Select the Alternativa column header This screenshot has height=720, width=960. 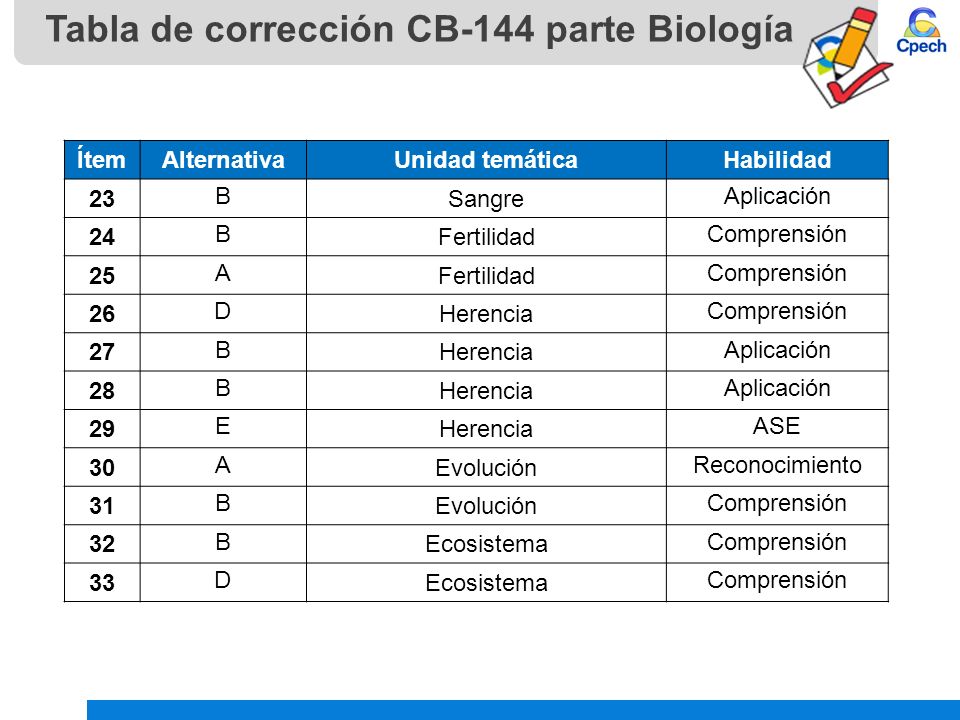coord(223,160)
